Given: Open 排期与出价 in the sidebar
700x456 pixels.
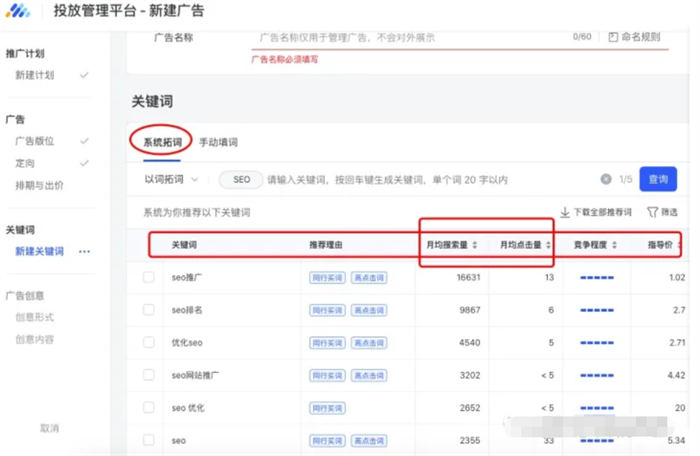Looking at the screenshot, I should 40,185.
